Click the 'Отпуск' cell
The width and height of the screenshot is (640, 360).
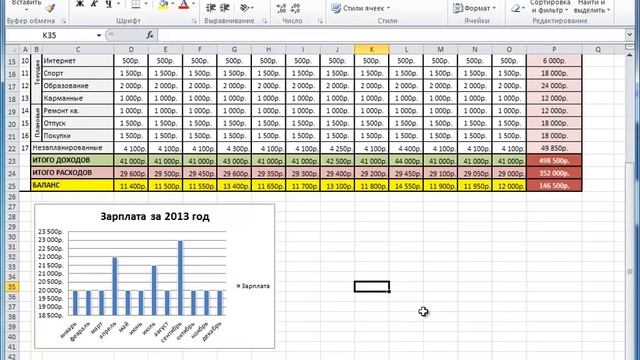click(x=78, y=123)
